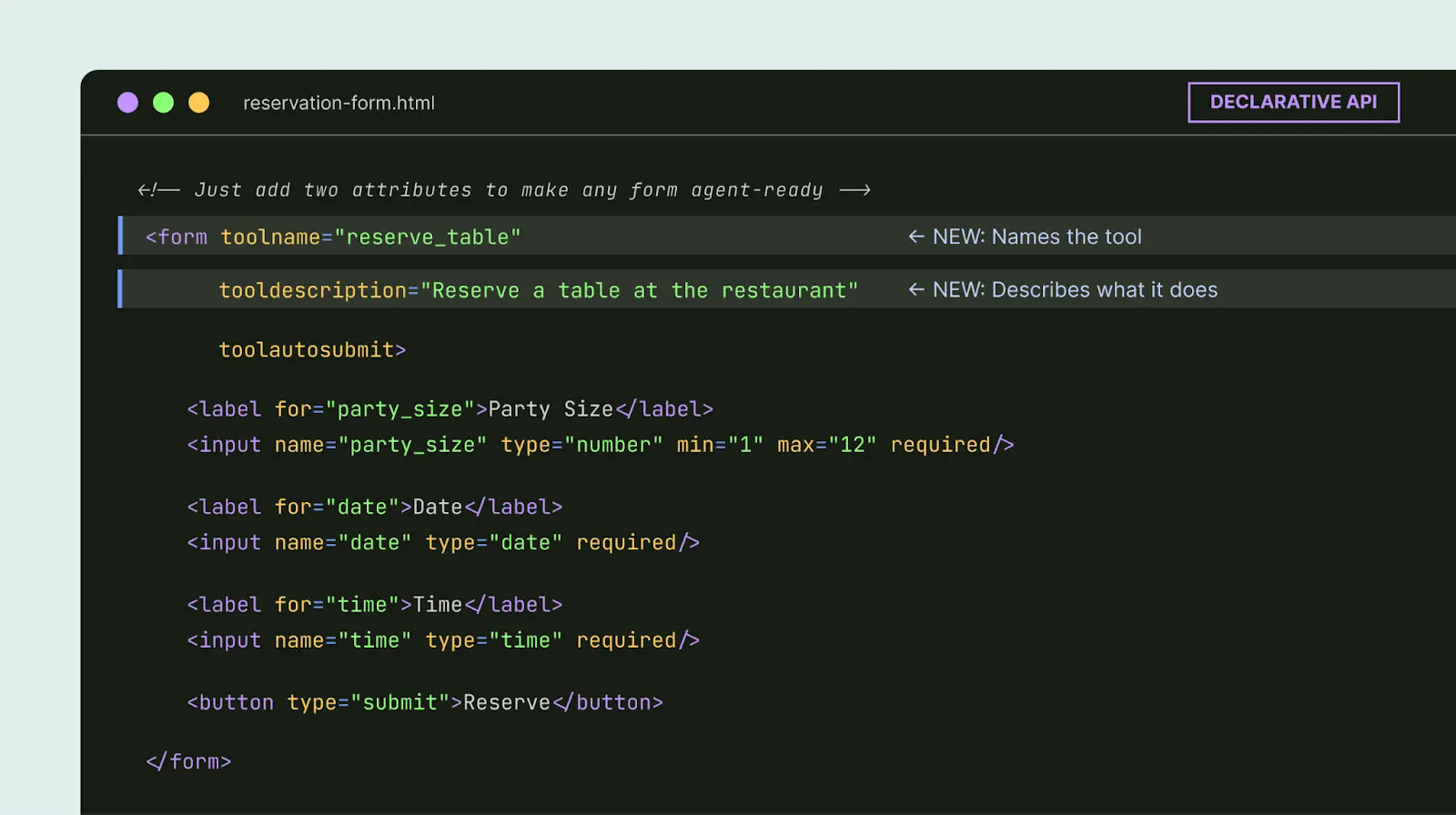Click the blue marker beside the tooldescription line
The height and width of the screenshot is (815, 1456).
click(x=120, y=288)
